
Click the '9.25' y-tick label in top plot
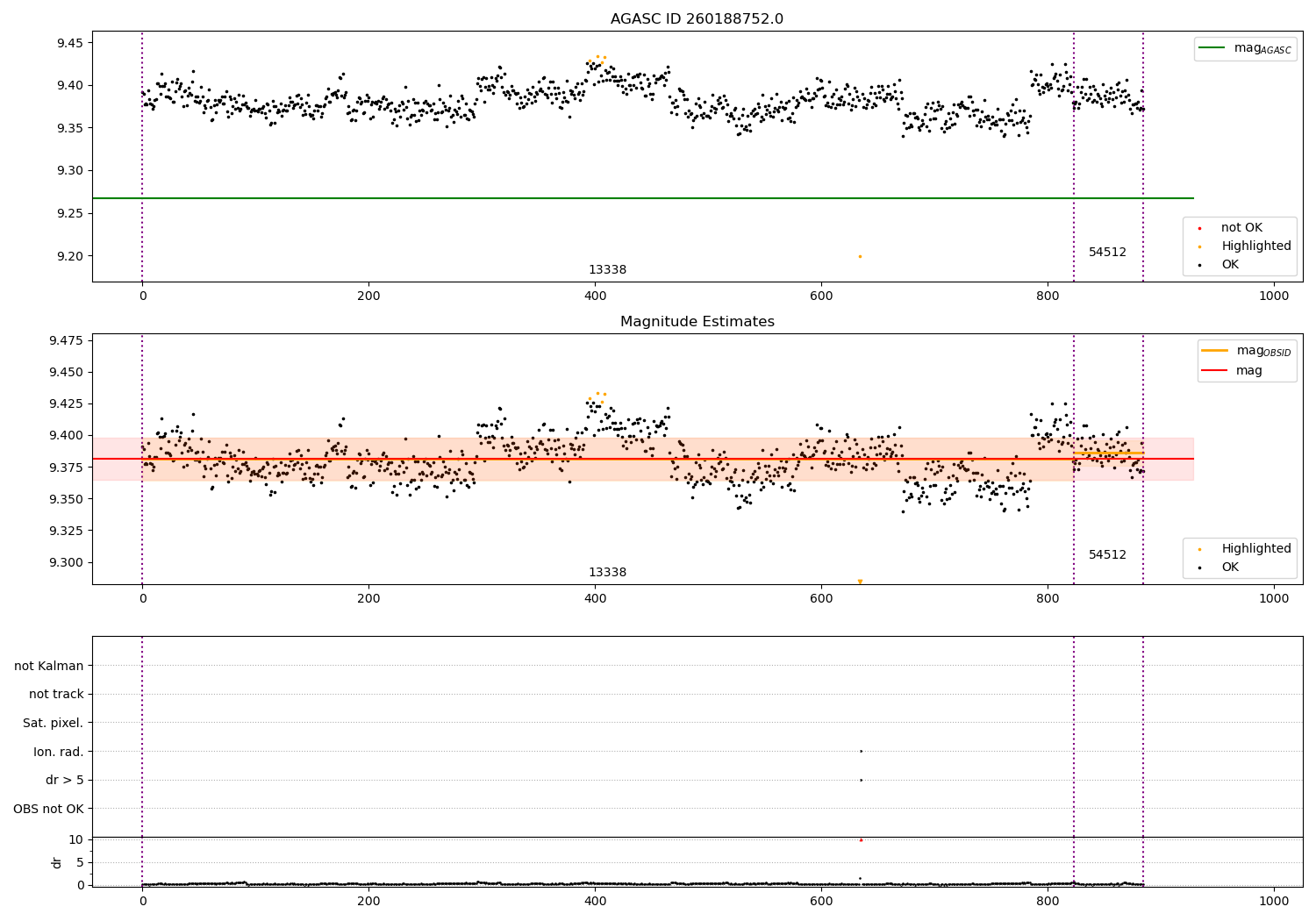pyautogui.click(x=70, y=214)
